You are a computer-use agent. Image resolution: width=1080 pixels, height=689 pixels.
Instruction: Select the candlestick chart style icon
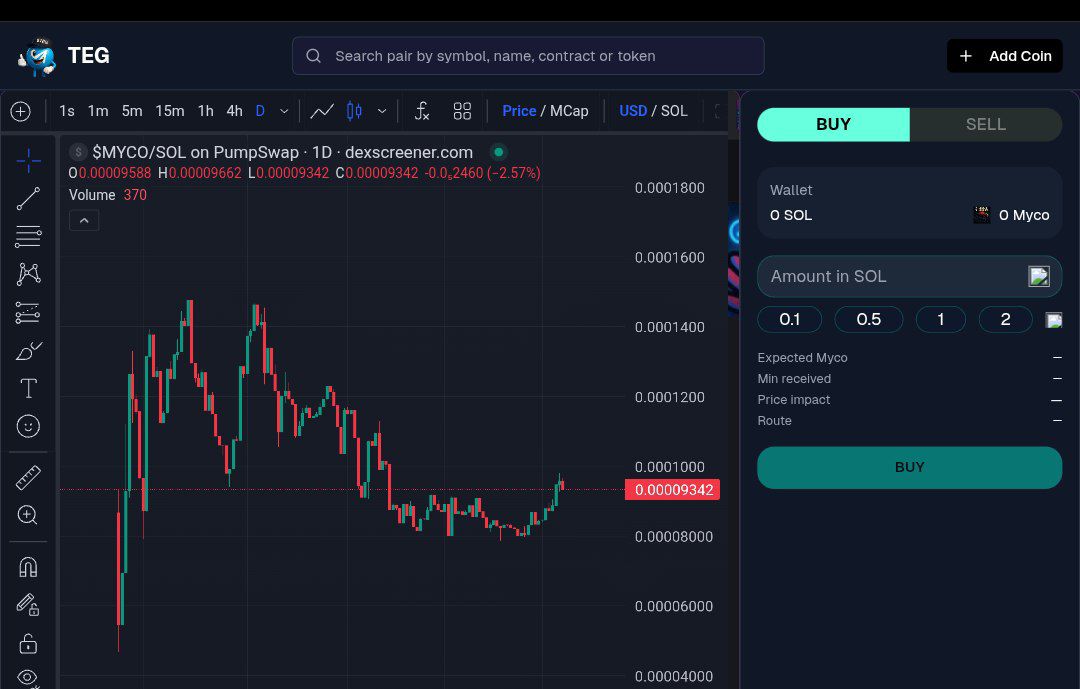tap(354, 111)
